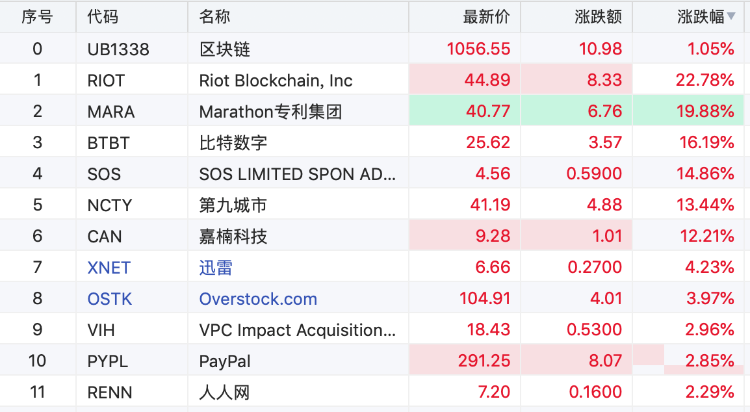Image resolution: width=750 pixels, height=412 pixels.
Task: Open the XNET ticker link
Action: pos(109,267)
